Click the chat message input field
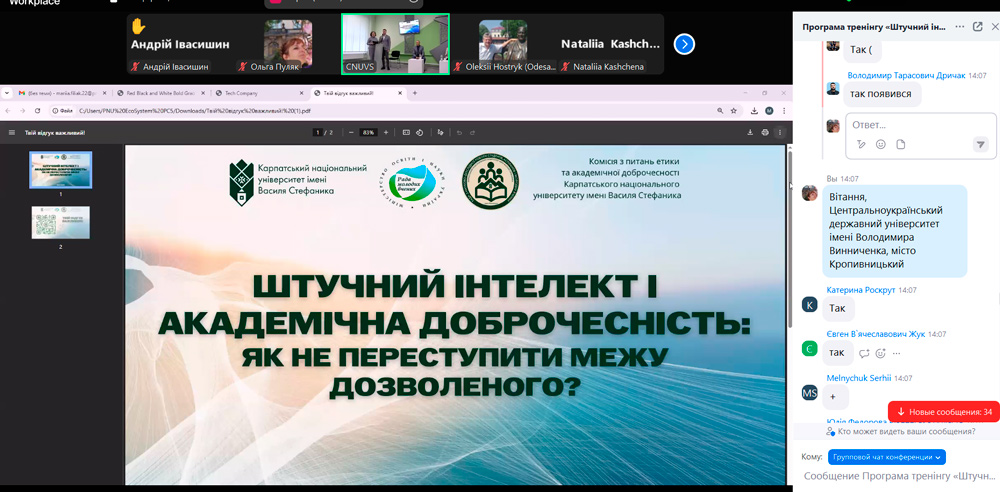Viewport: 1000px width, 492px height. pyautogui.click(x=897, y=476)
